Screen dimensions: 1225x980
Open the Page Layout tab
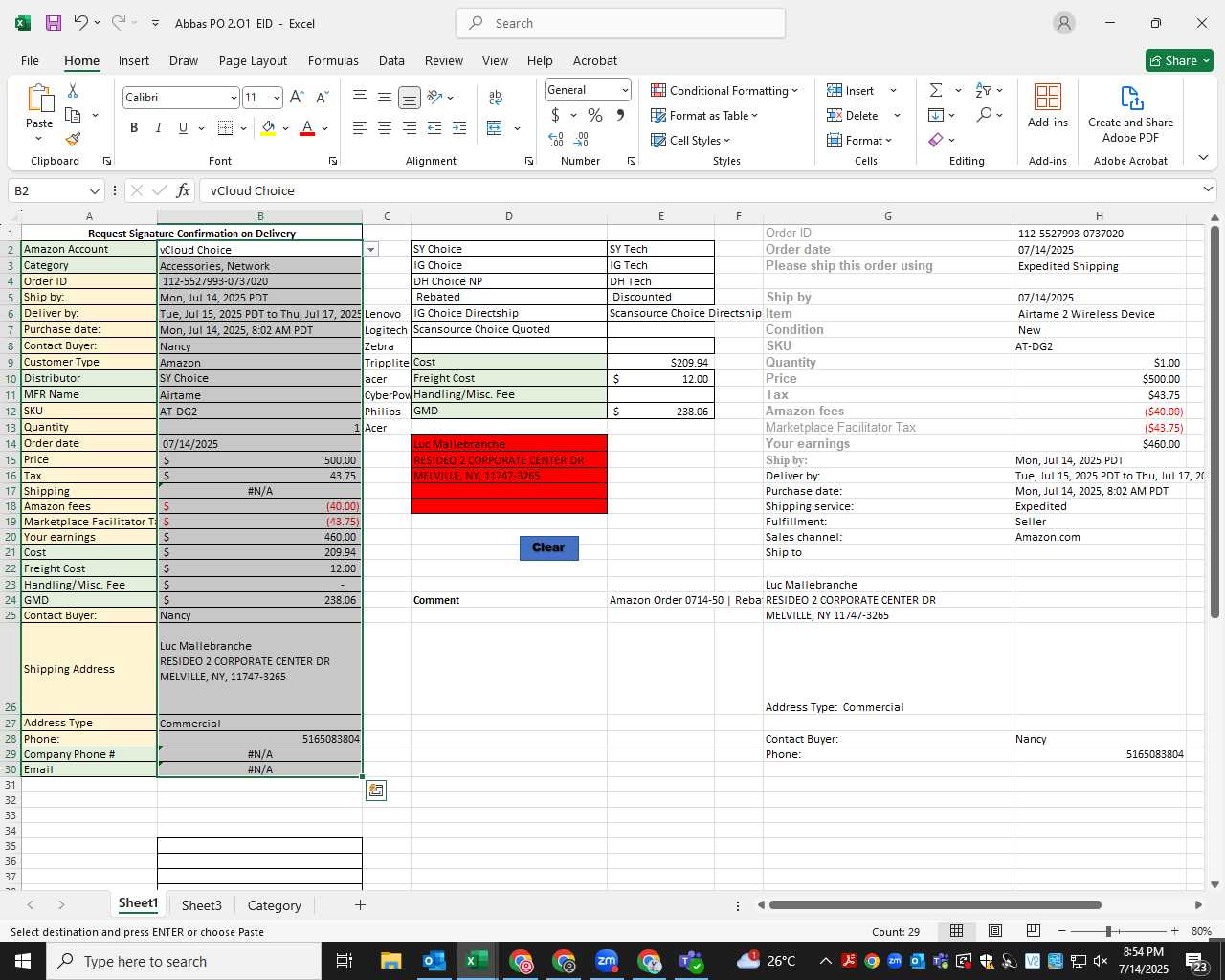253,60
